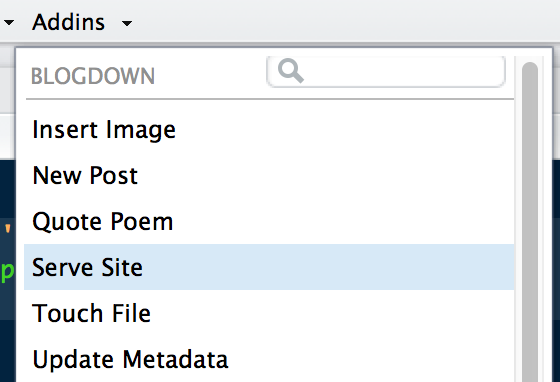
Task: Click the magnifier icon in the addins search box
Action: [x=291, y=71]
